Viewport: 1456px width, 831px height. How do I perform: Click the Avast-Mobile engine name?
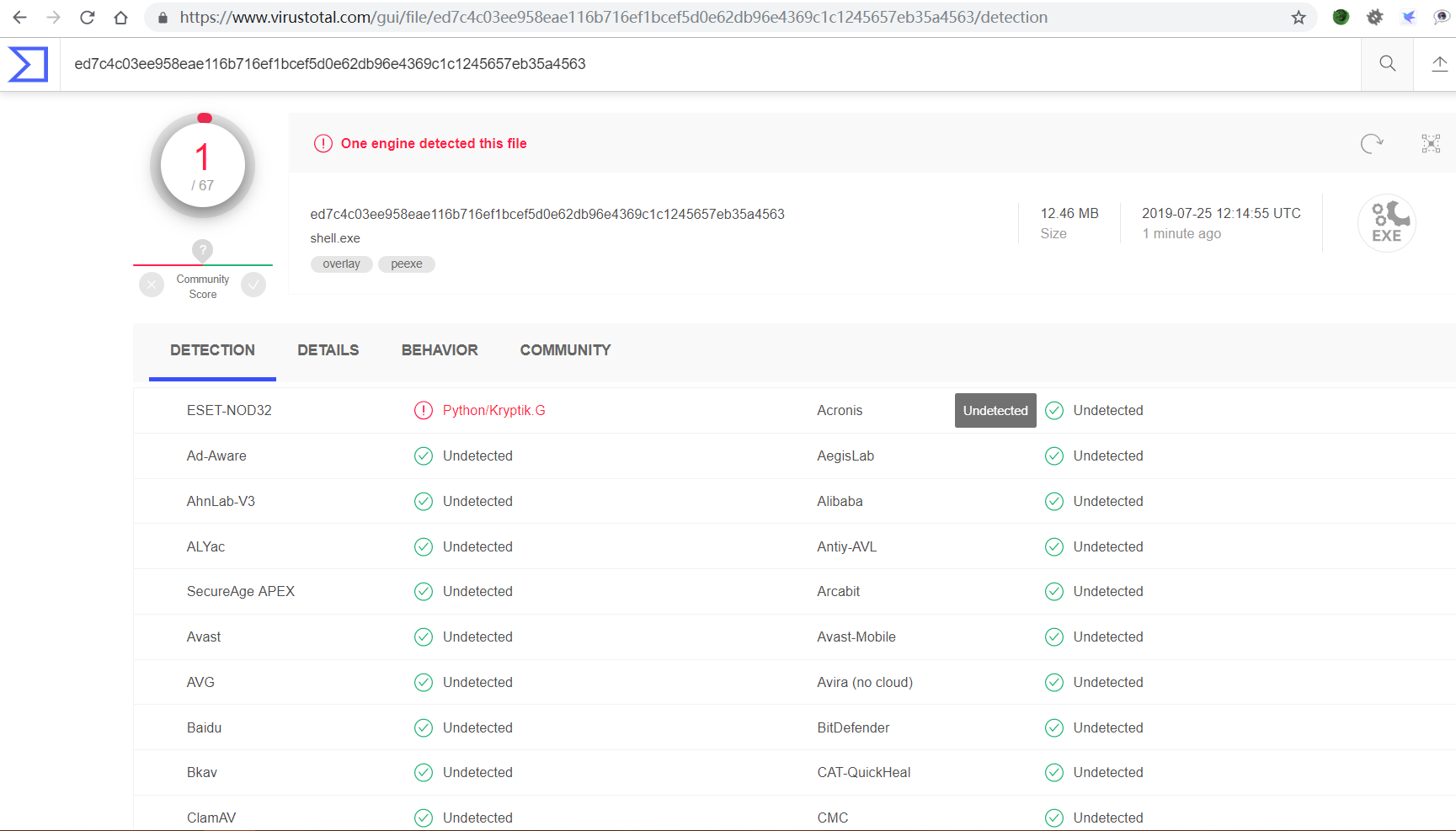(x=856, y=637)
